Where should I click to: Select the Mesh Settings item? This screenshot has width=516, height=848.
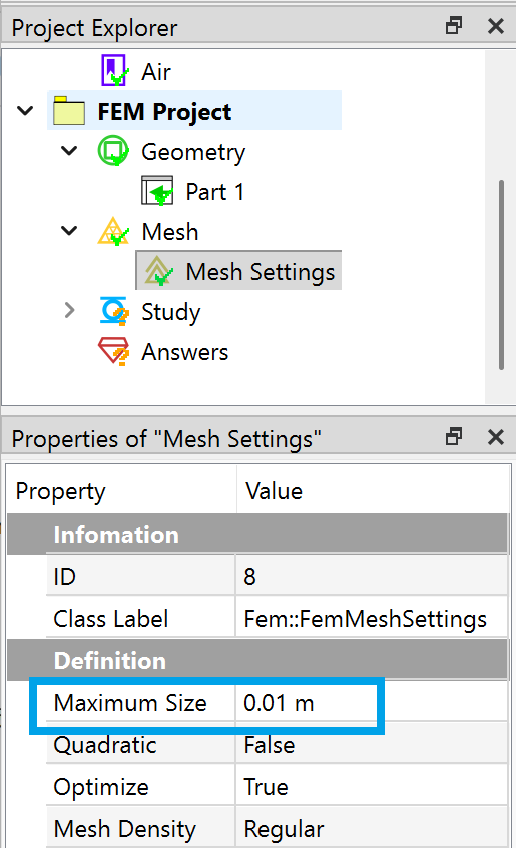(239, 271)
